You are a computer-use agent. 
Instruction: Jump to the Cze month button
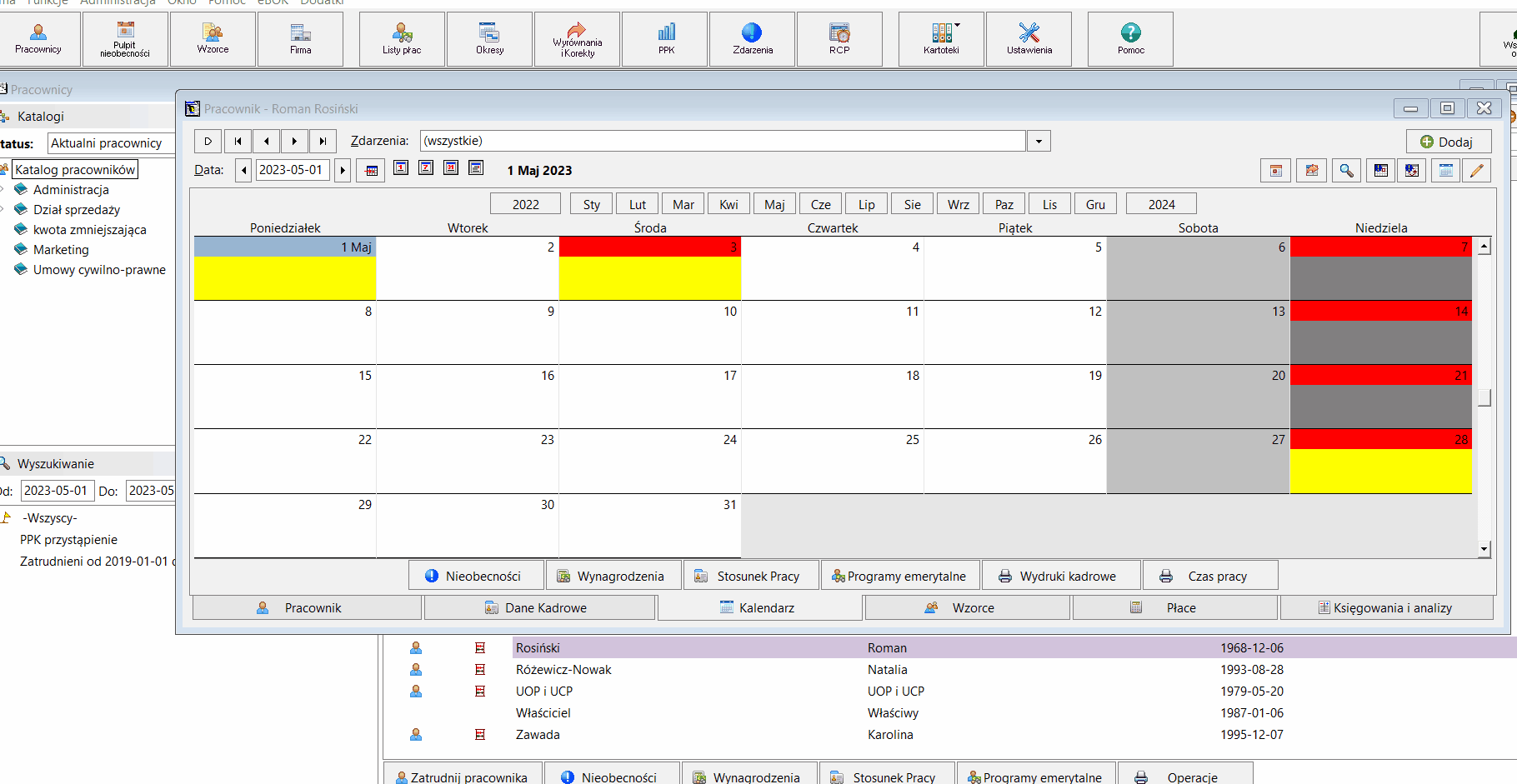(x=821, y=204)
